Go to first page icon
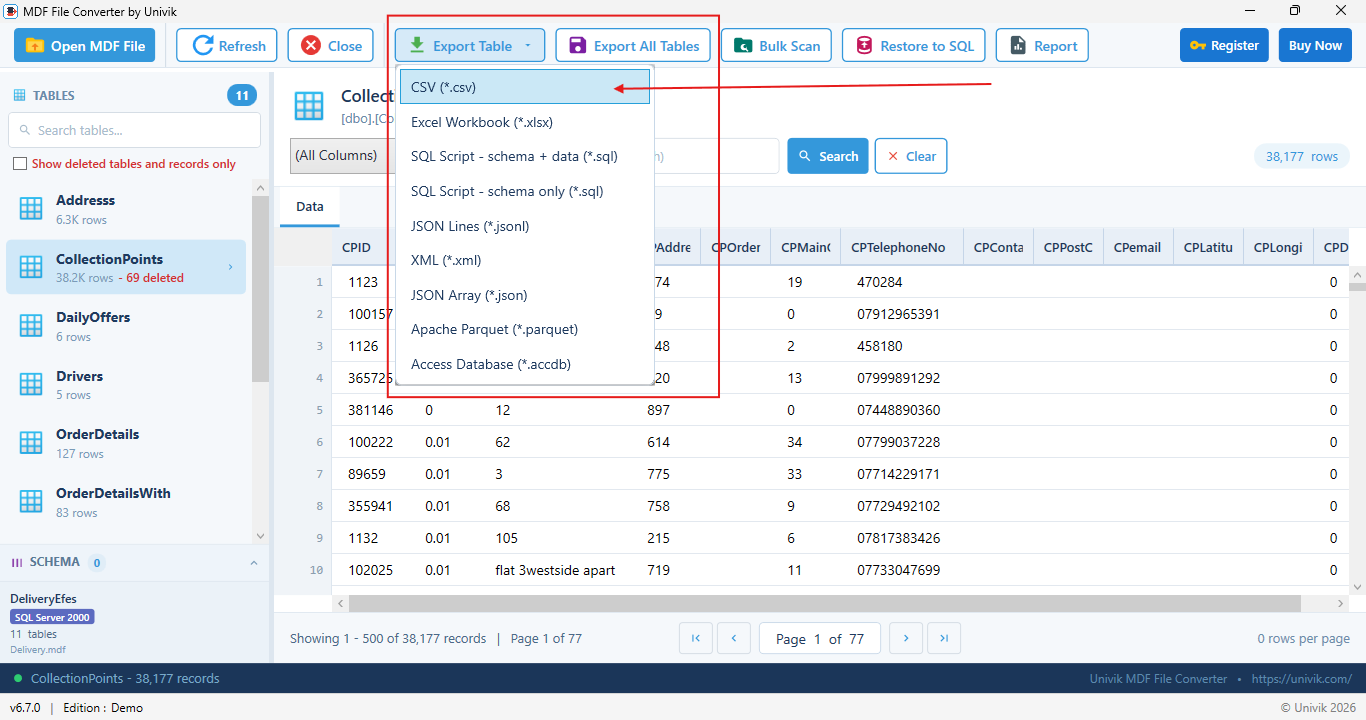Screen dimensions: 1366x720 [696, 638]
